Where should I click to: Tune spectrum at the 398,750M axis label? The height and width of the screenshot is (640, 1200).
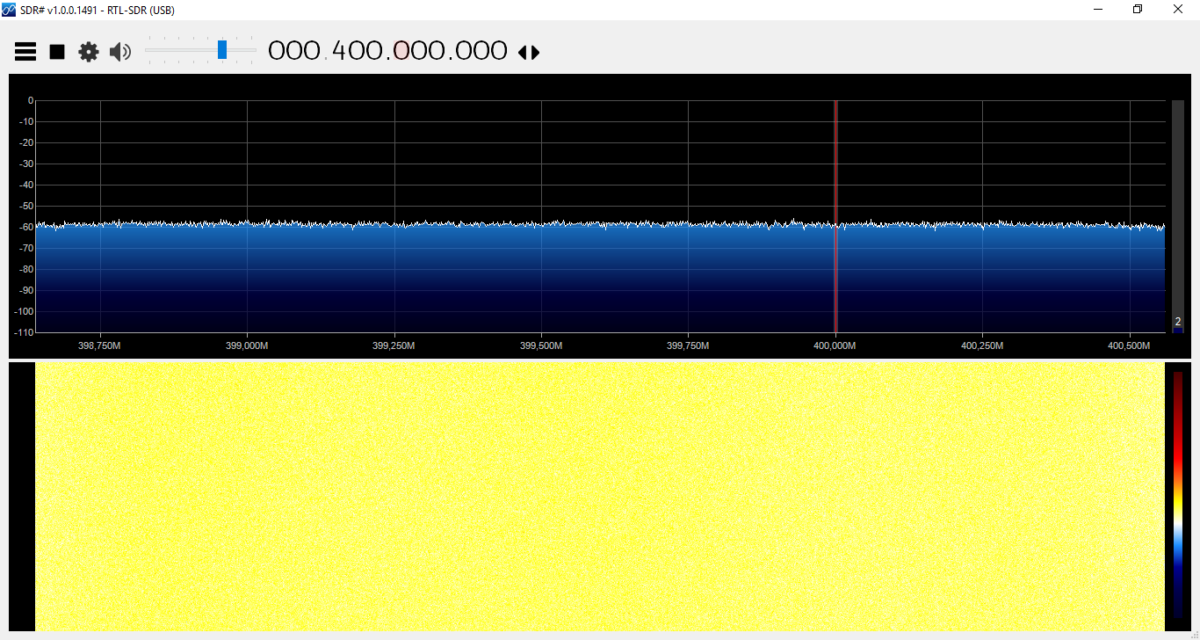click(100, 345)
